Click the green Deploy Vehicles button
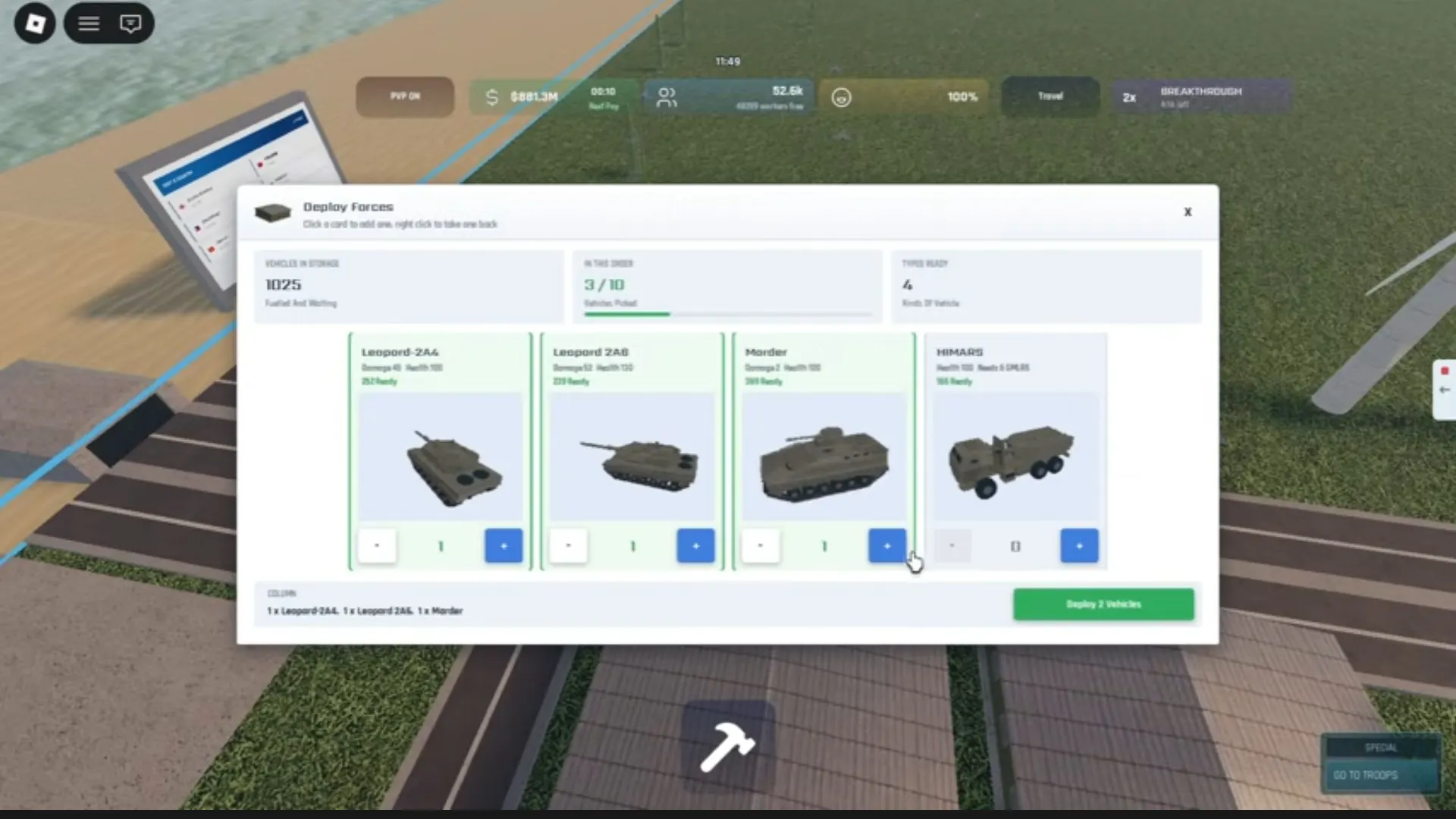Screen dimensions: 1456x819 pyautogui.click(x=1103, y=604)
